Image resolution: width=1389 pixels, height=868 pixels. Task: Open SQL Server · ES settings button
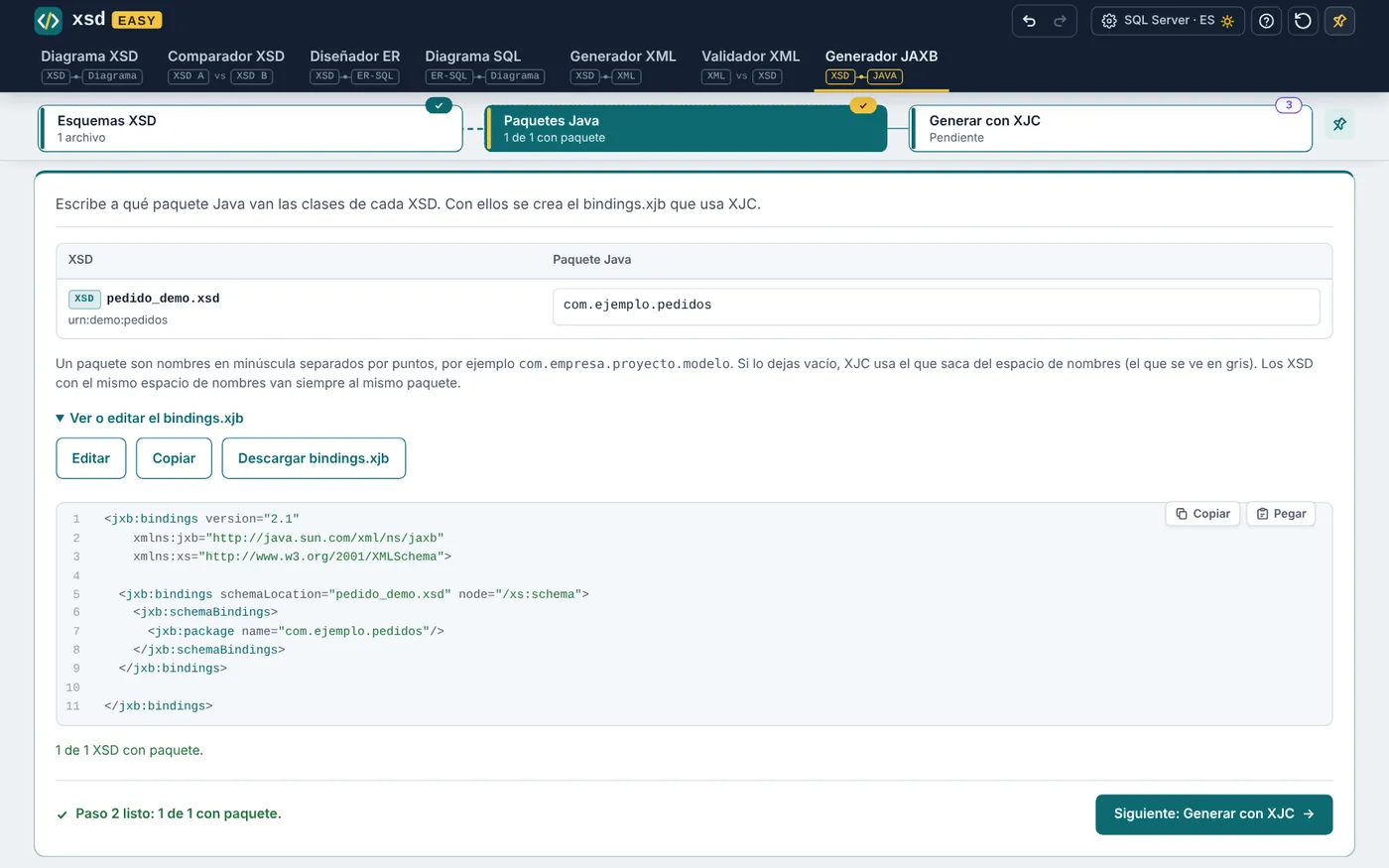click(1168, 21)
